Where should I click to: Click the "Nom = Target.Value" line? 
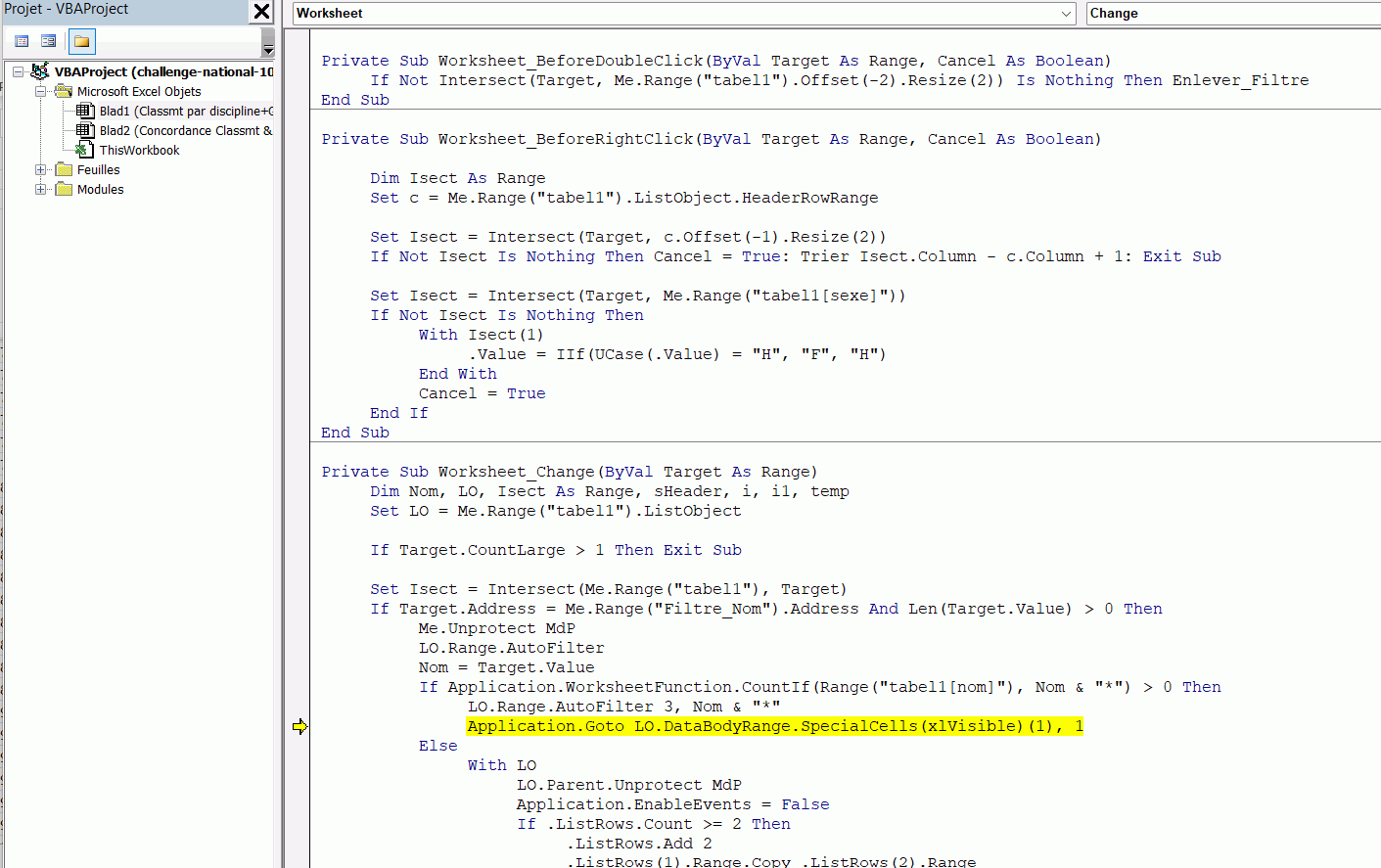coord(507,667)
